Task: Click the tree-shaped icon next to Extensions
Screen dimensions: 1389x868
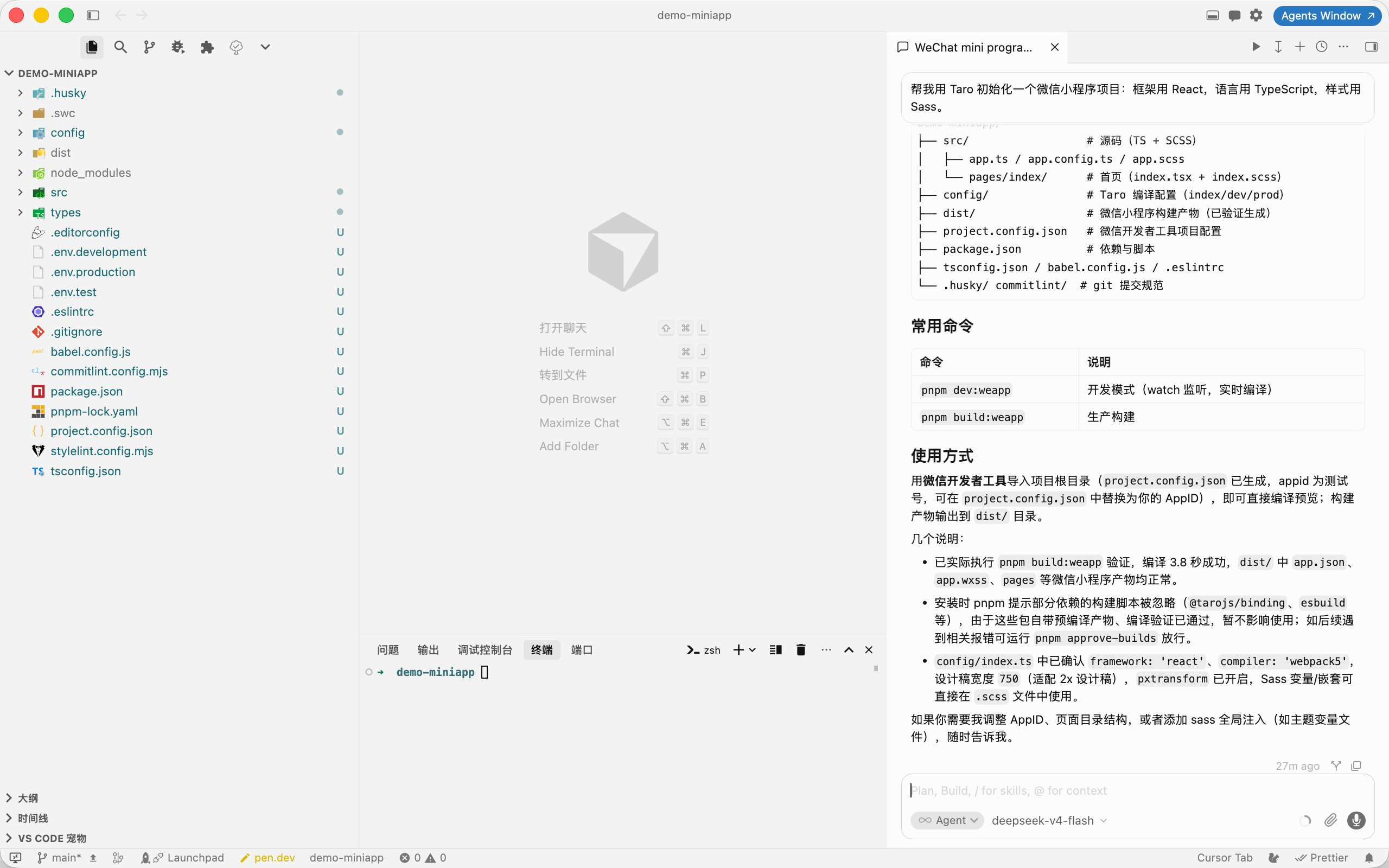Action: (236, 47)
